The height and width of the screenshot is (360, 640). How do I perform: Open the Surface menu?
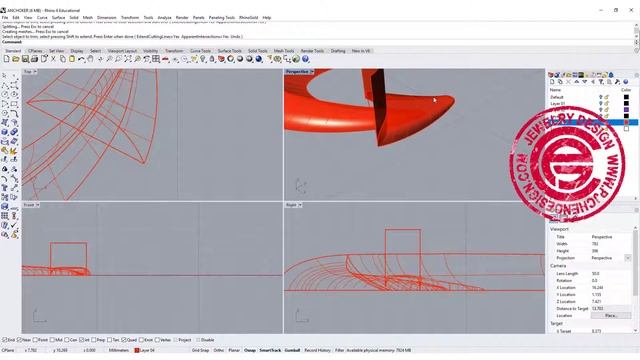coord(58,18)
